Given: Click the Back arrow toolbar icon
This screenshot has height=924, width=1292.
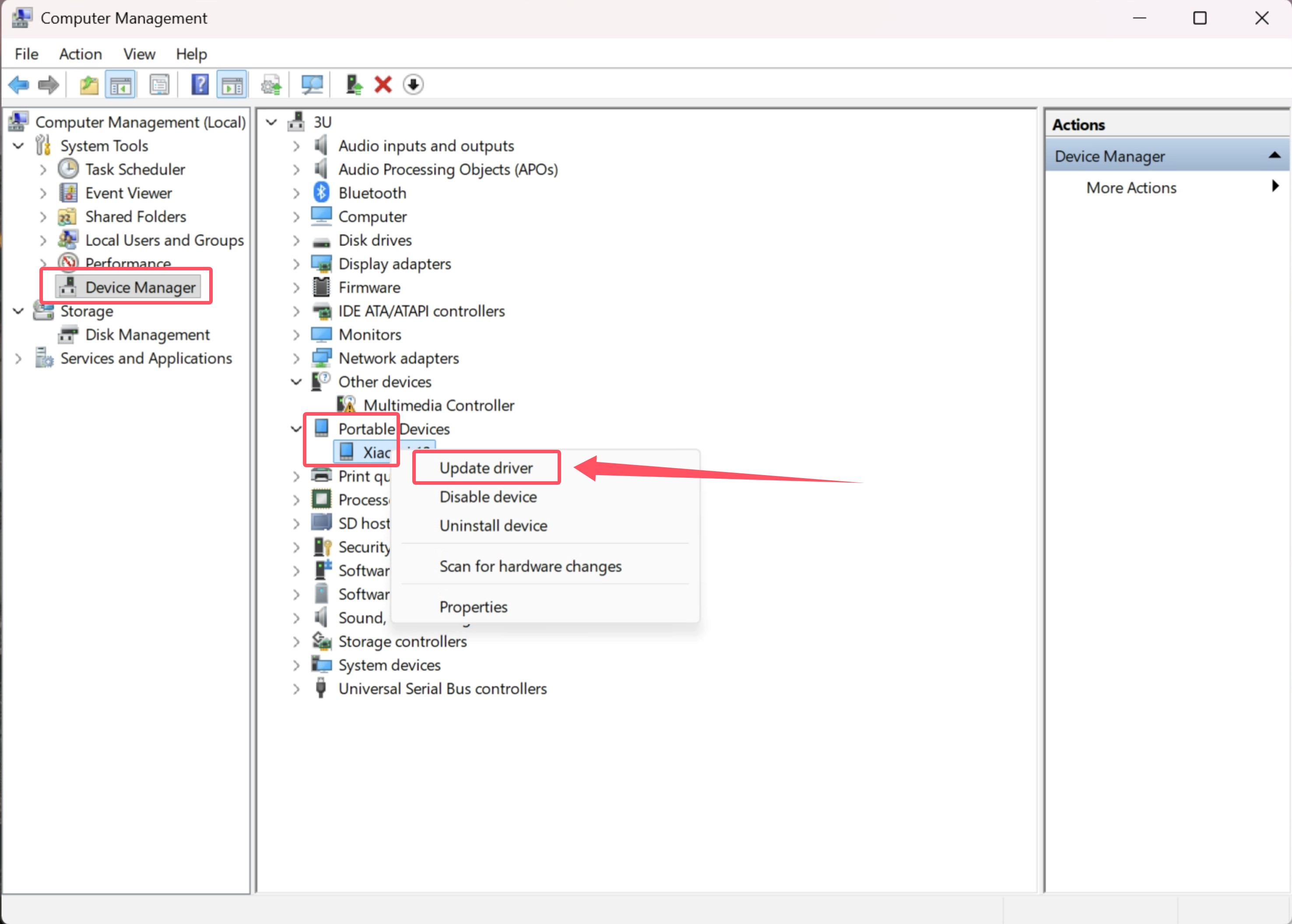Looking at the screenshot, I should [18, 85].
